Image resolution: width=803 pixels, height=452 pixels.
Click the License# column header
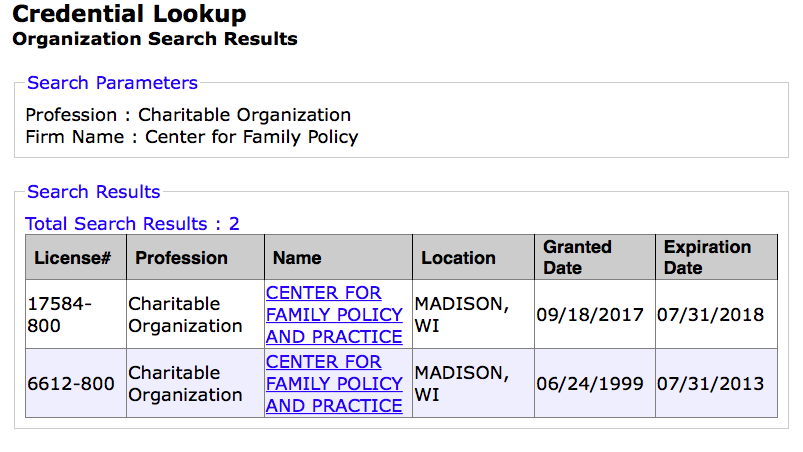pos(72,258)
